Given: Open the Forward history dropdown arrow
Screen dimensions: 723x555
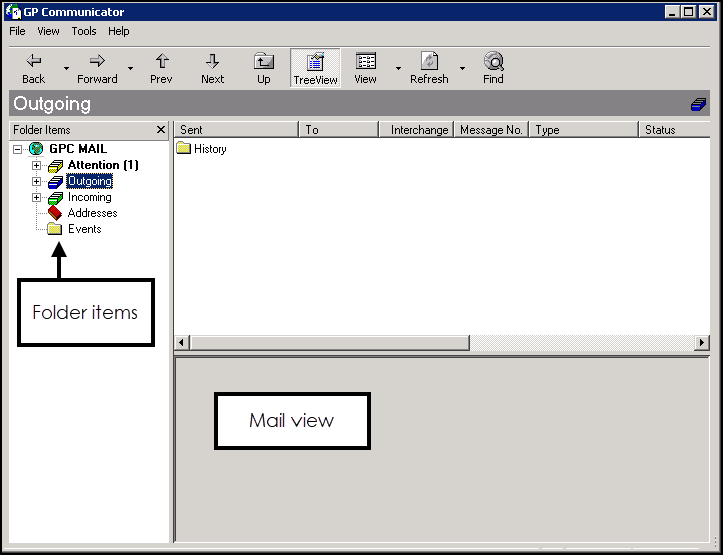Looking at the screenshot, I should pyautogui.click(x=130, y=68).
